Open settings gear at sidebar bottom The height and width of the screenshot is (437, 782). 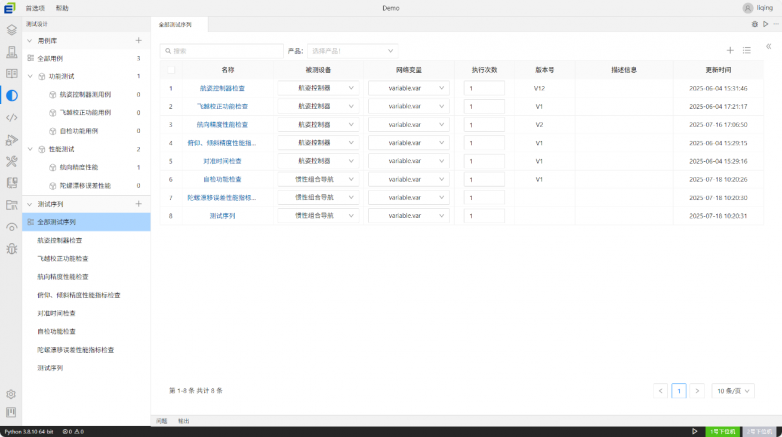pos(11,394)
